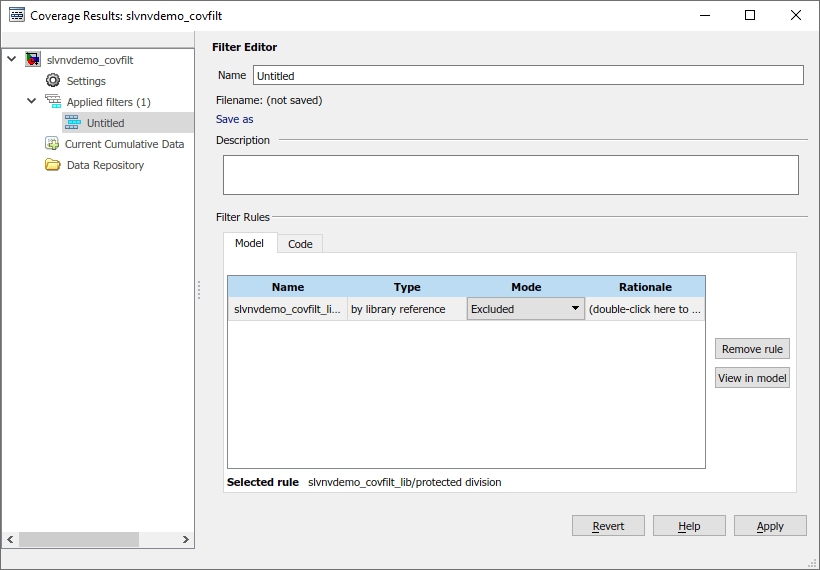The height and width of the screenshot is (570, 820).
Task: Click the slvnvdemo_covfilt model icon
Action: 33,60
